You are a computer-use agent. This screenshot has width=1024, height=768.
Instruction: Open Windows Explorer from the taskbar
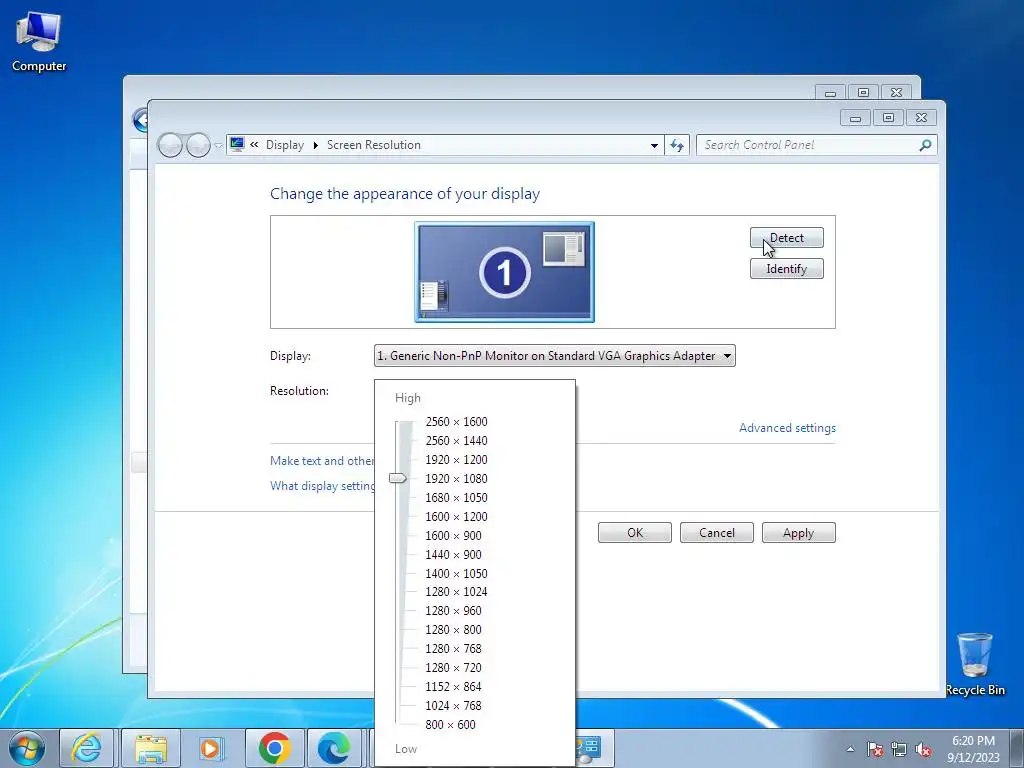coord(151,748)
